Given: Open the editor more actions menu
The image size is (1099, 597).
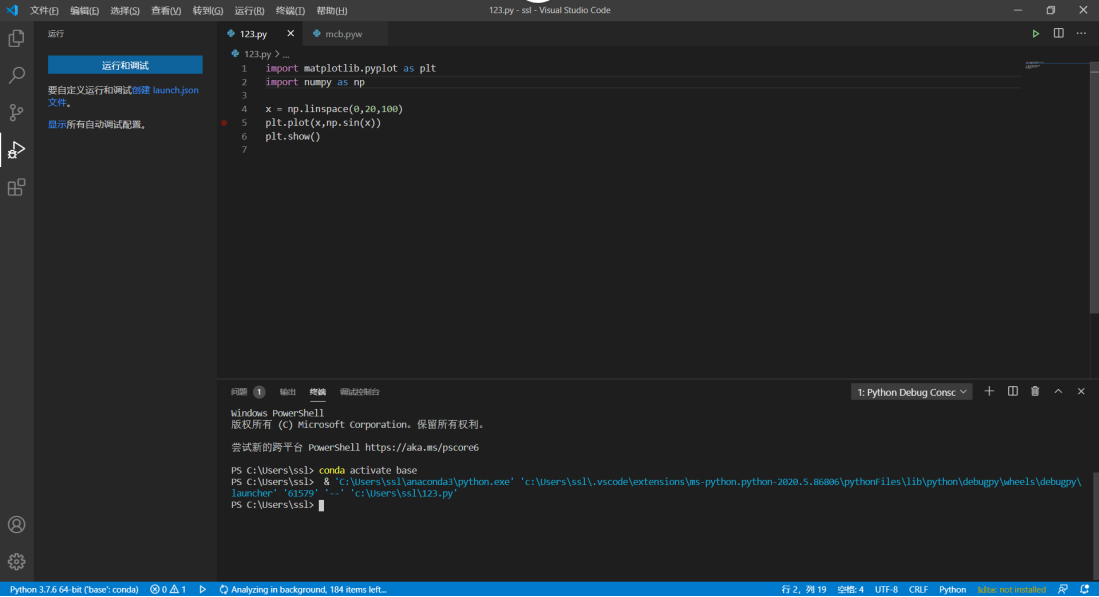Looking at the screenshot, I should [x=1081, y=33].
